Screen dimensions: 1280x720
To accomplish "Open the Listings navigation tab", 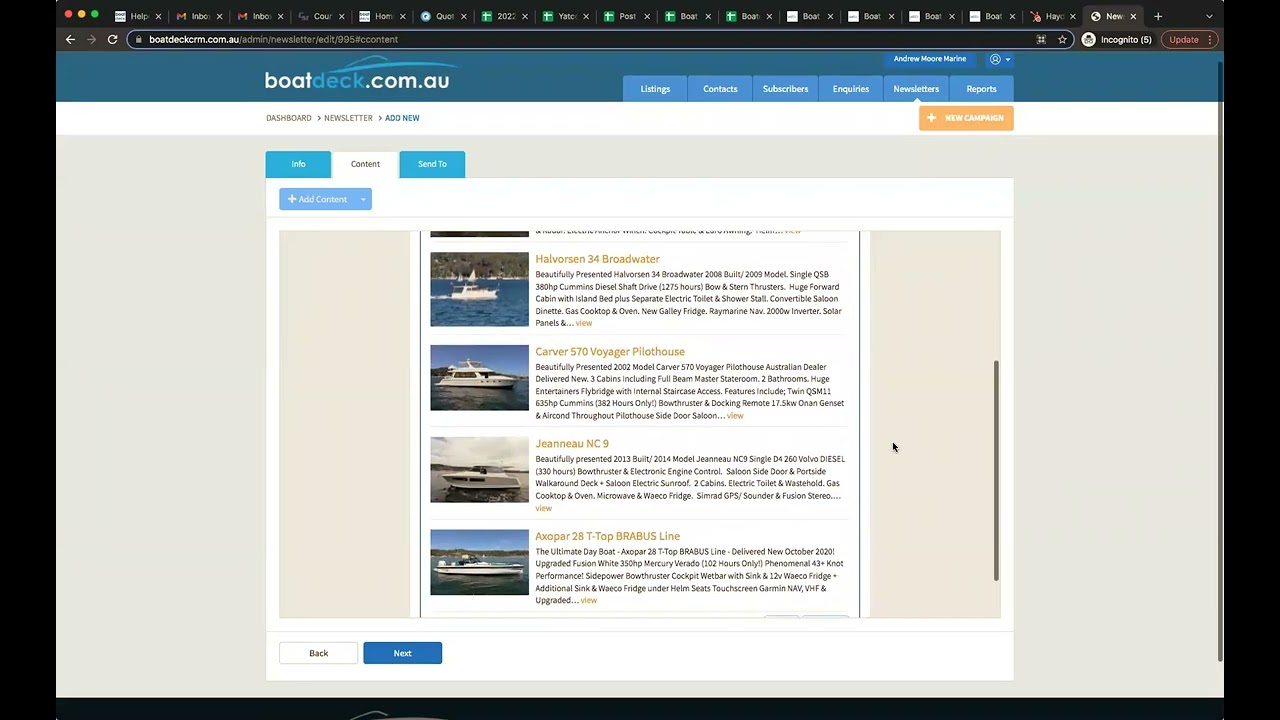I will click(x=655, y=89).
